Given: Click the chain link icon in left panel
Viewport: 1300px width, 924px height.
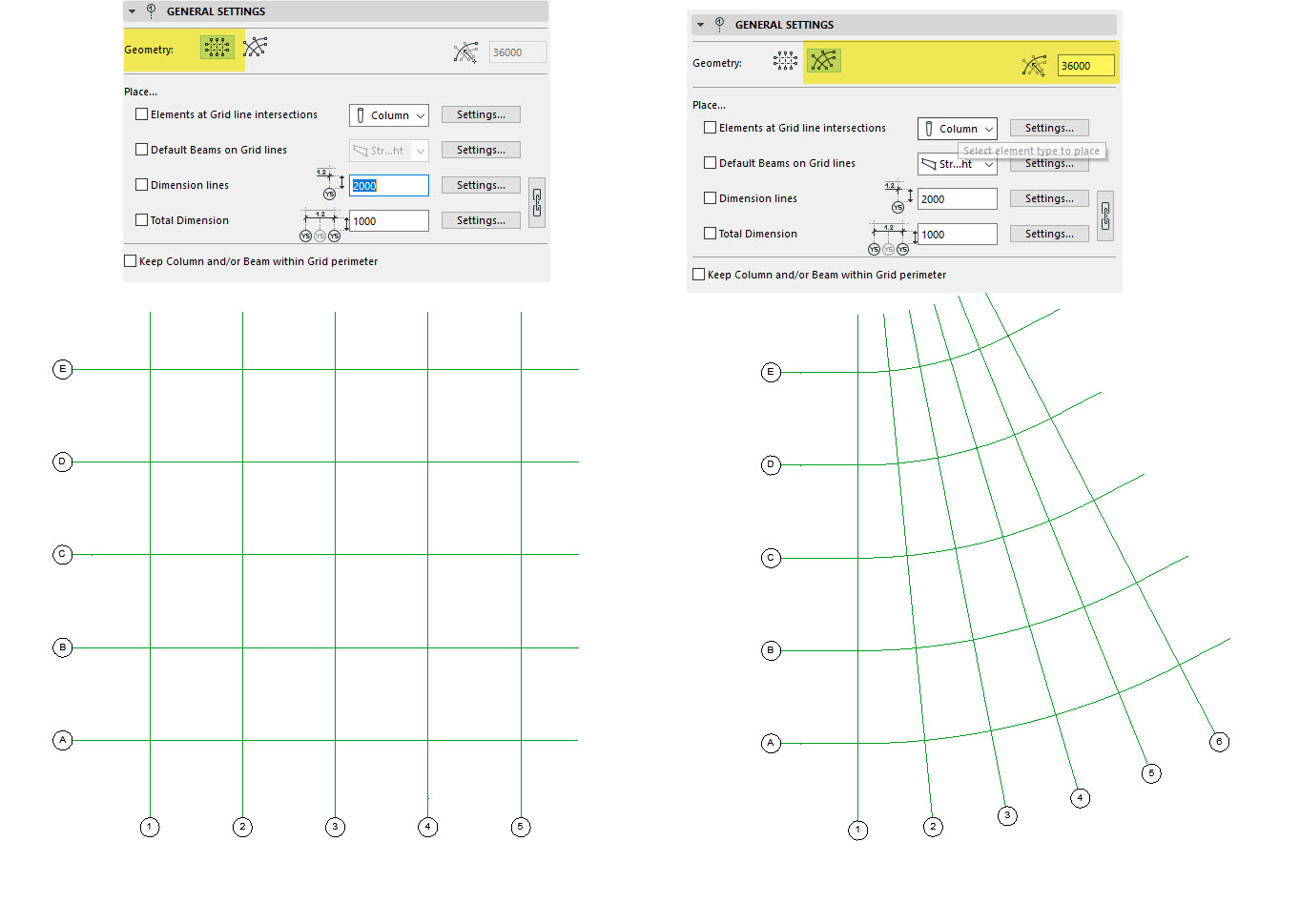Looking at the screenshot, I should click(x=537, y=202).
